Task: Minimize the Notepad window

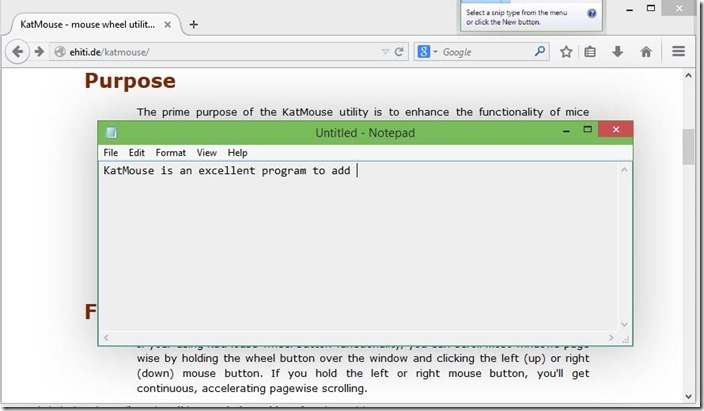Action: click(x=566, y=131)
